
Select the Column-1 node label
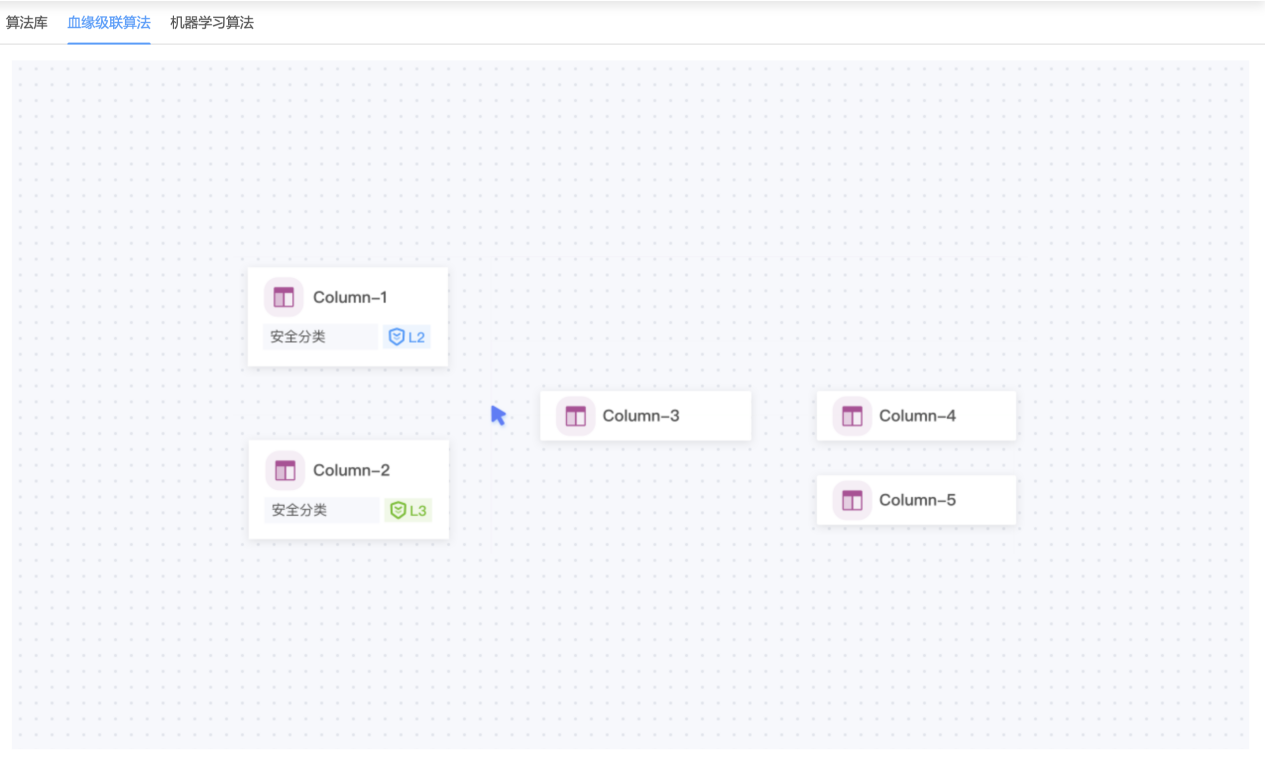click(350, 297)
